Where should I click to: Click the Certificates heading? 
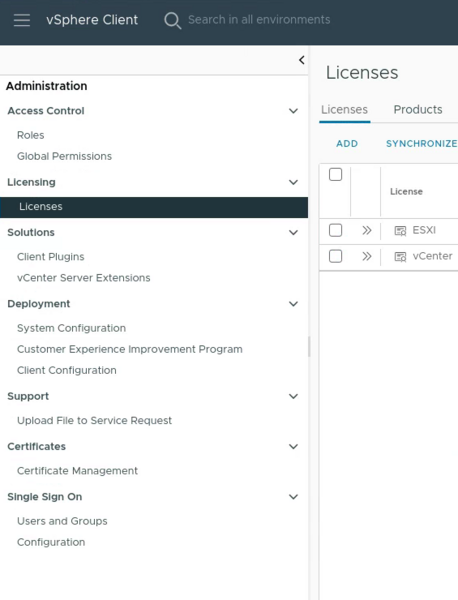point(36,447)
